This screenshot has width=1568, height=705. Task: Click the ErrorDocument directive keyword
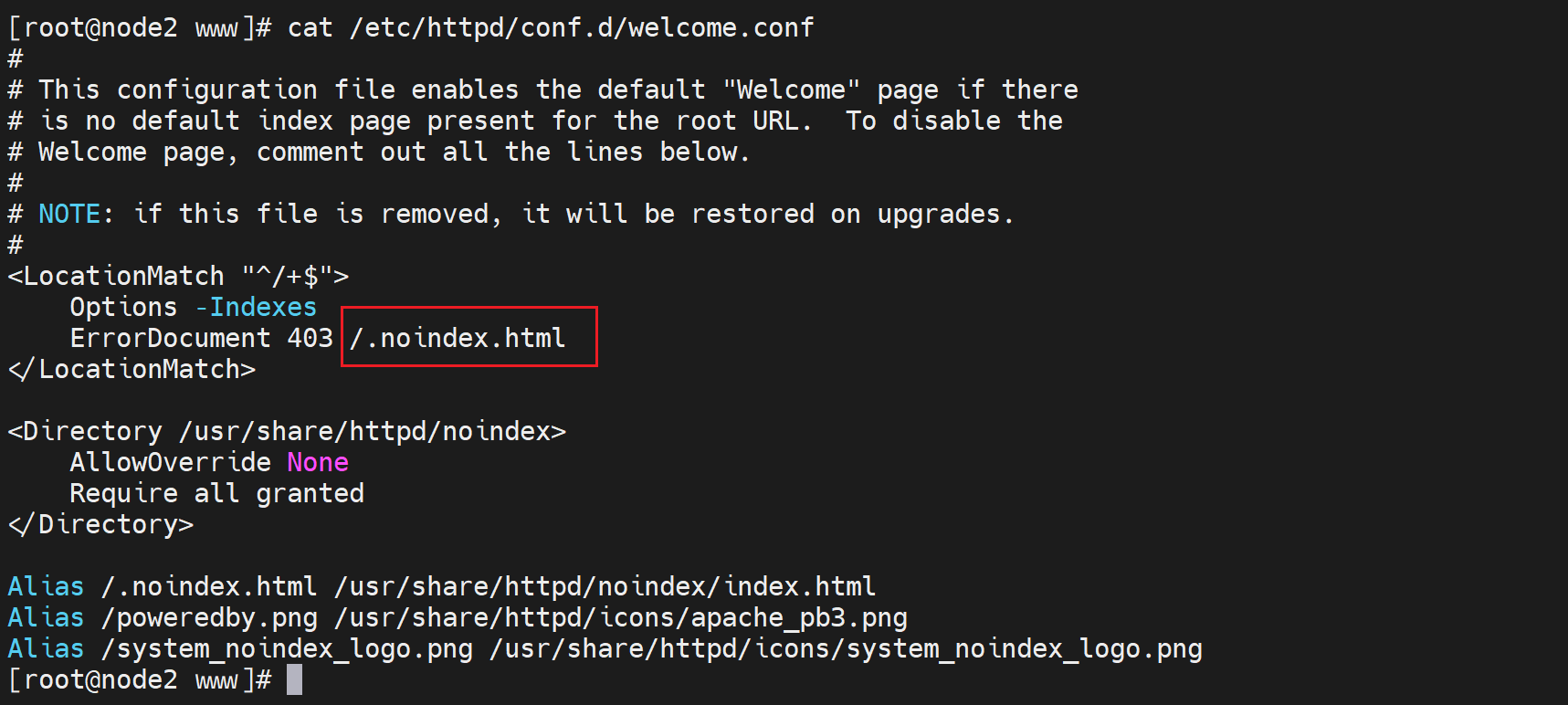click(x=170, y=338)
